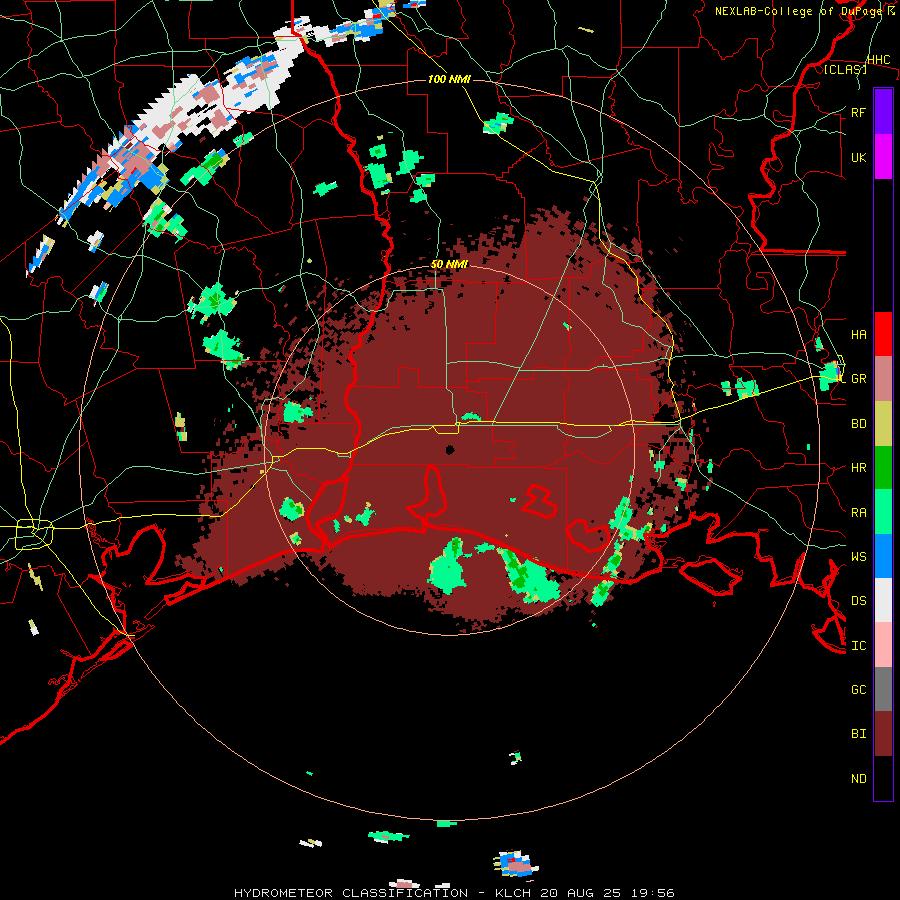Click the BD legend label
This screenshot has width=900, height=900.
859,424
